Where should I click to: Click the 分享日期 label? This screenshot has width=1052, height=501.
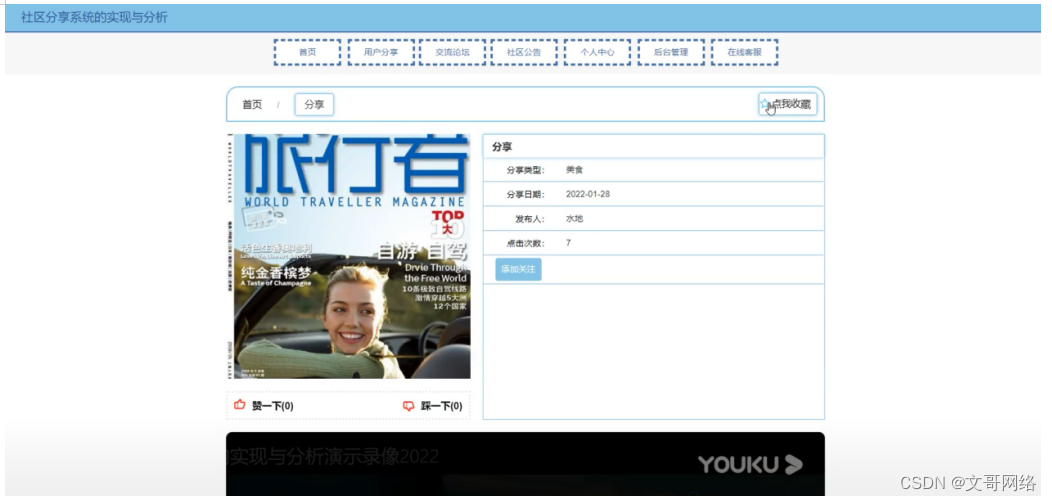pyautogui.click(x=526, y=194)
